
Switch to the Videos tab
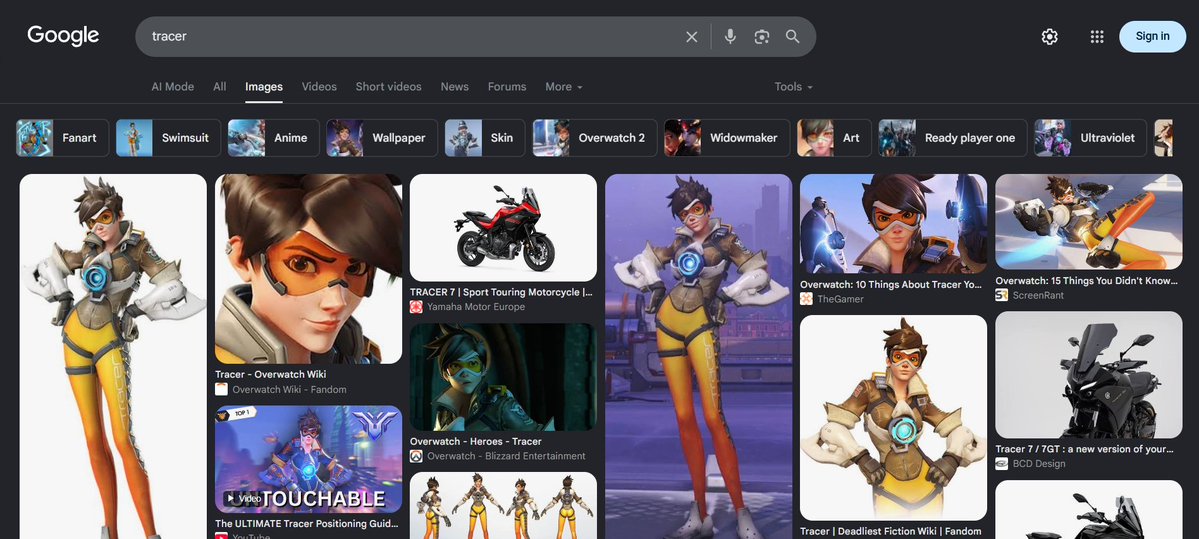point(319,86)
